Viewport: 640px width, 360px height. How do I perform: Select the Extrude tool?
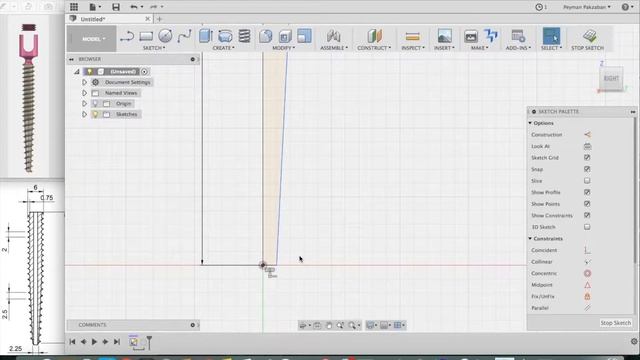(206, 36)
